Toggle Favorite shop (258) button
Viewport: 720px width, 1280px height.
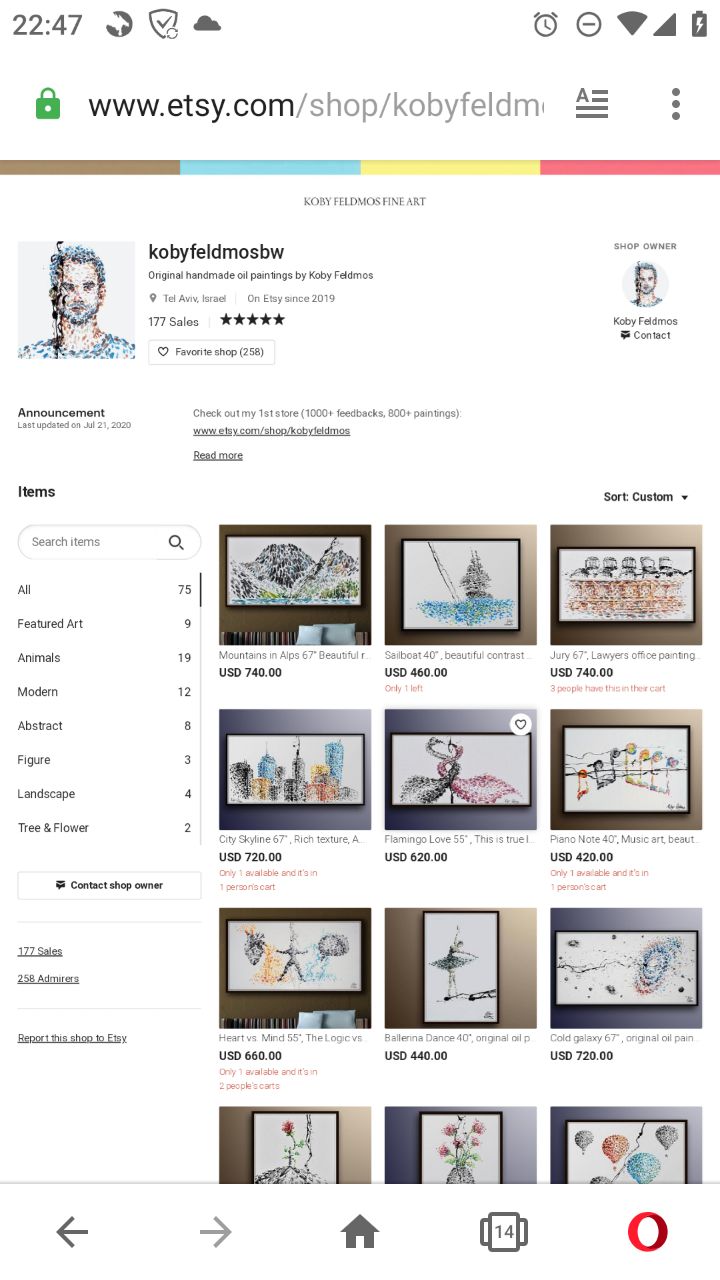pyautogui.click(x=211, y=352)
